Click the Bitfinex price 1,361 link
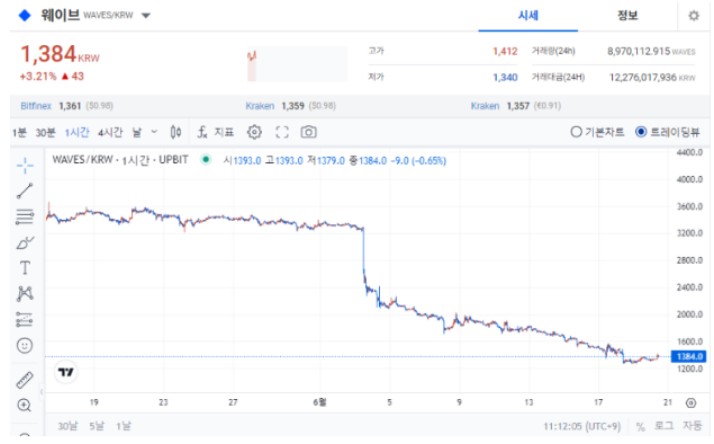Screen dimensions: 714x444 [x=66, y=106]
